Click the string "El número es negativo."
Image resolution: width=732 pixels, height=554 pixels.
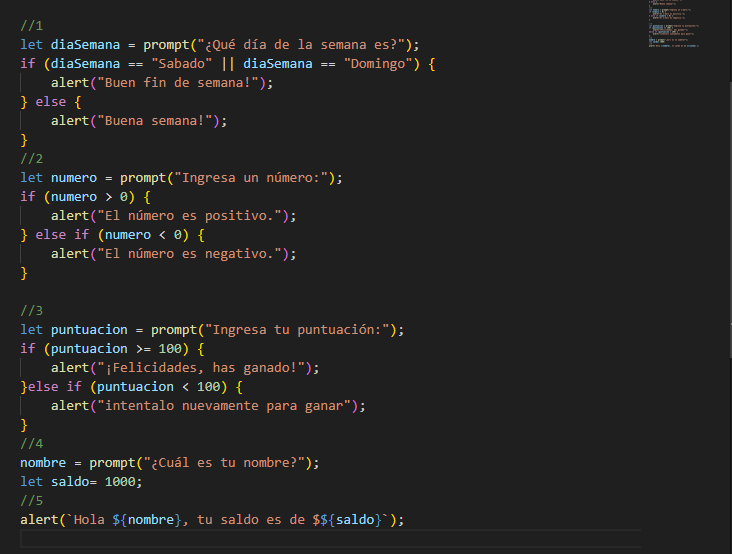[x=190, y=254]
